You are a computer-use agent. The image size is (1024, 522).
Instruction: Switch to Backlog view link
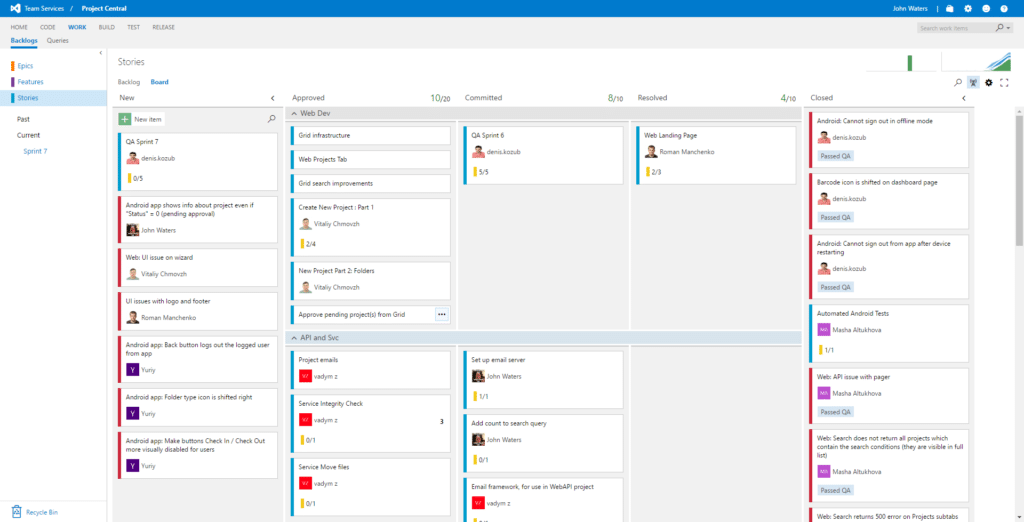[129, 82]
